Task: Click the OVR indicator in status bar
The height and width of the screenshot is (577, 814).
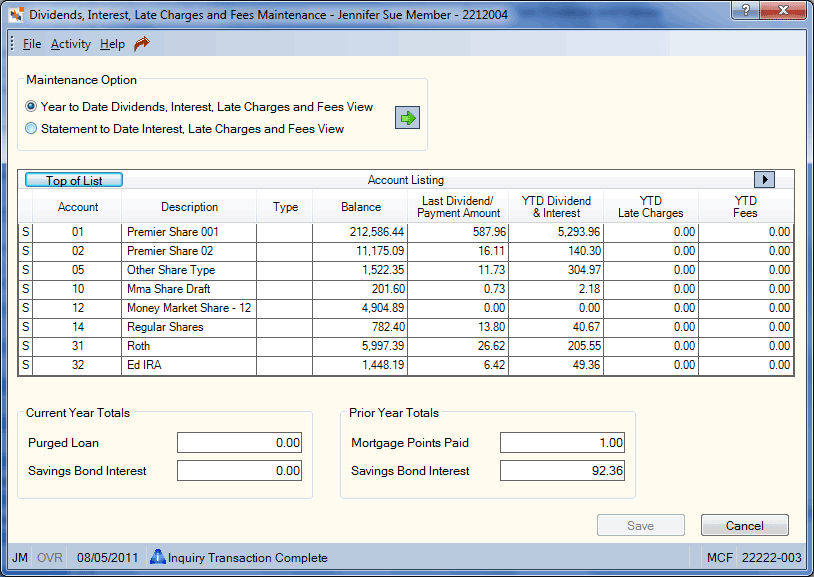Action: (50, 558)
